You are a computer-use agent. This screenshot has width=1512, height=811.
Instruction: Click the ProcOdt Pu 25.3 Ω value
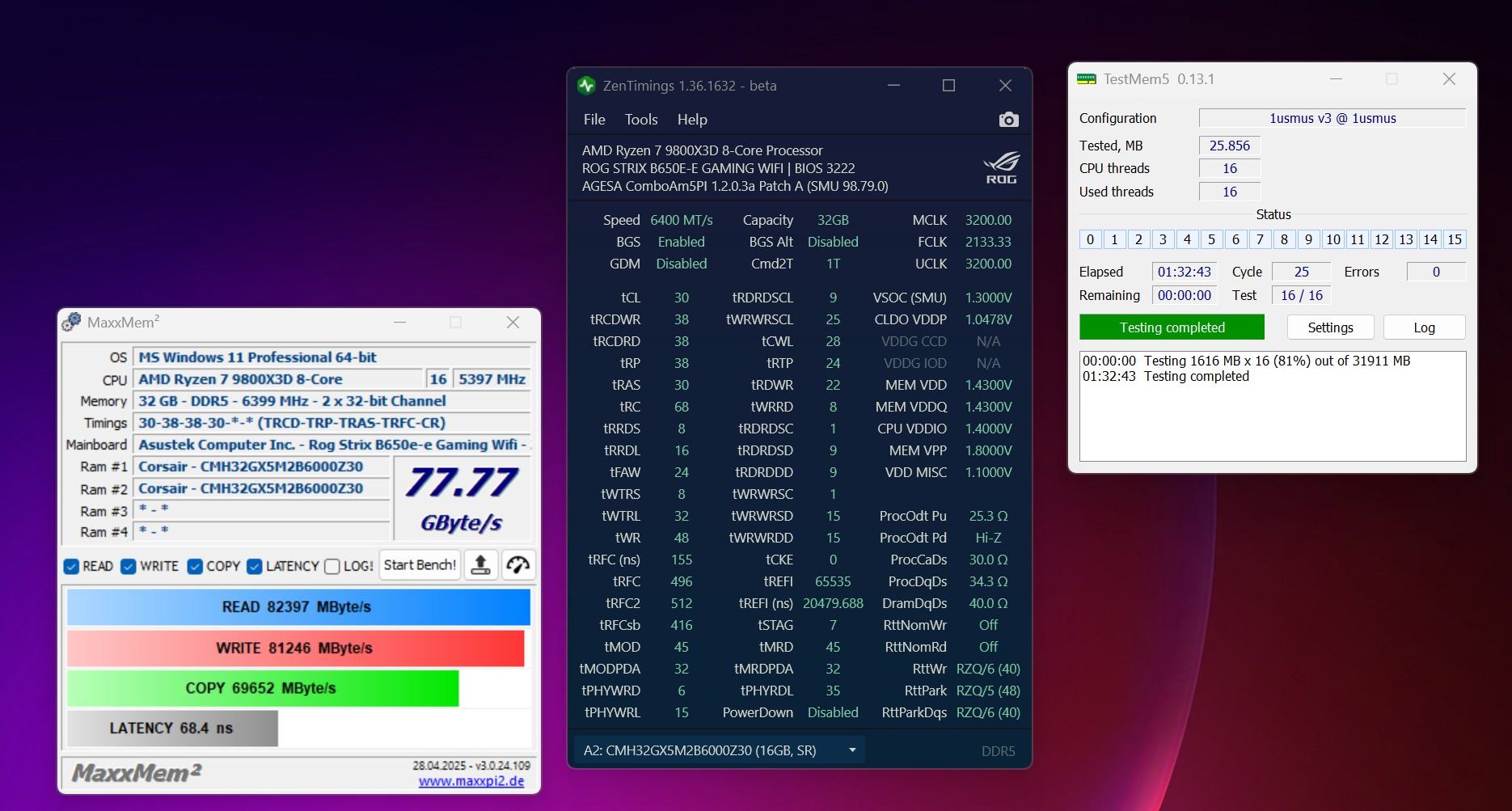pyautogui.click(x=988, y=516)
